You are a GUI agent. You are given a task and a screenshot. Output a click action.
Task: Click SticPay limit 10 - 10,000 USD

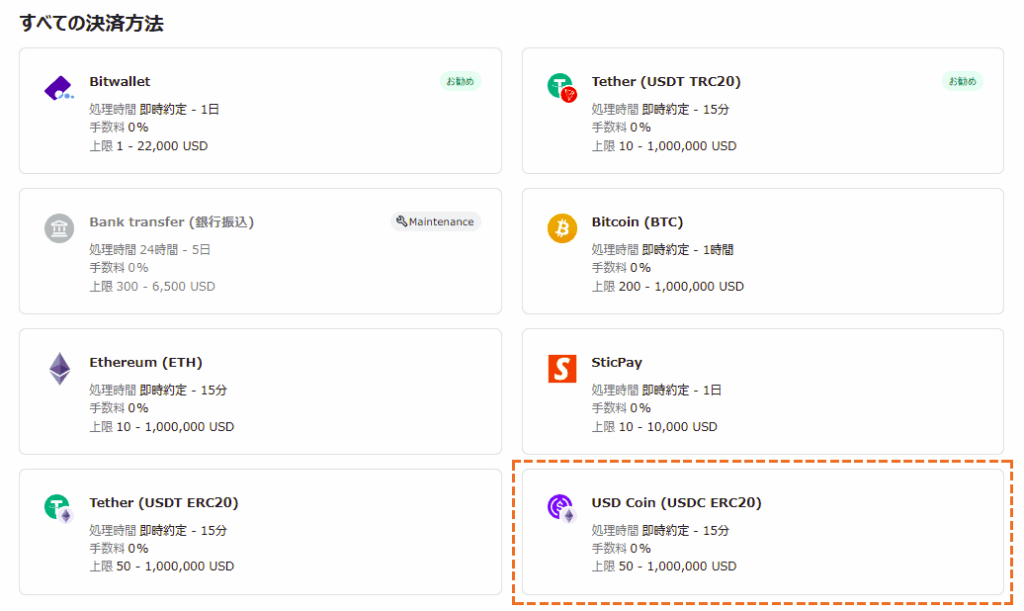pos(654,426)
